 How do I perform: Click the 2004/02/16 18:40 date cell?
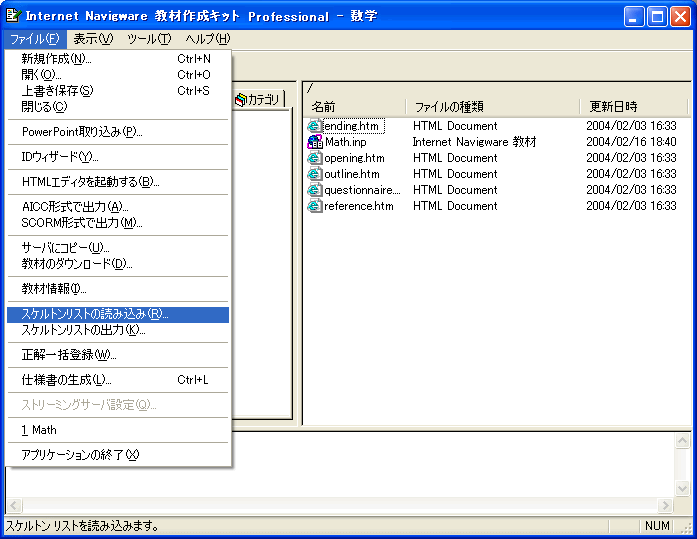click(x=631, y=142)
